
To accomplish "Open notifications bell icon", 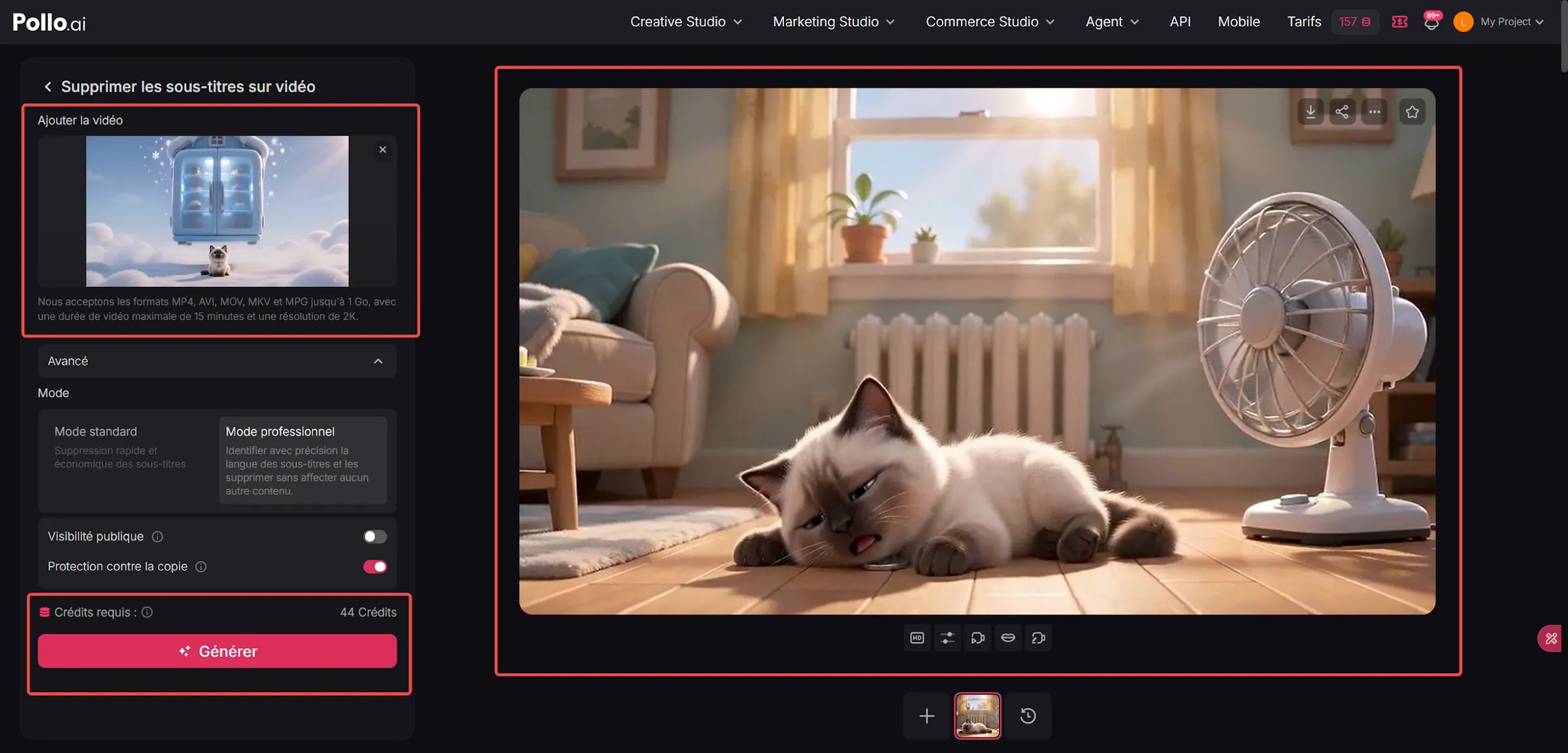I will (x=1431, y=22).
